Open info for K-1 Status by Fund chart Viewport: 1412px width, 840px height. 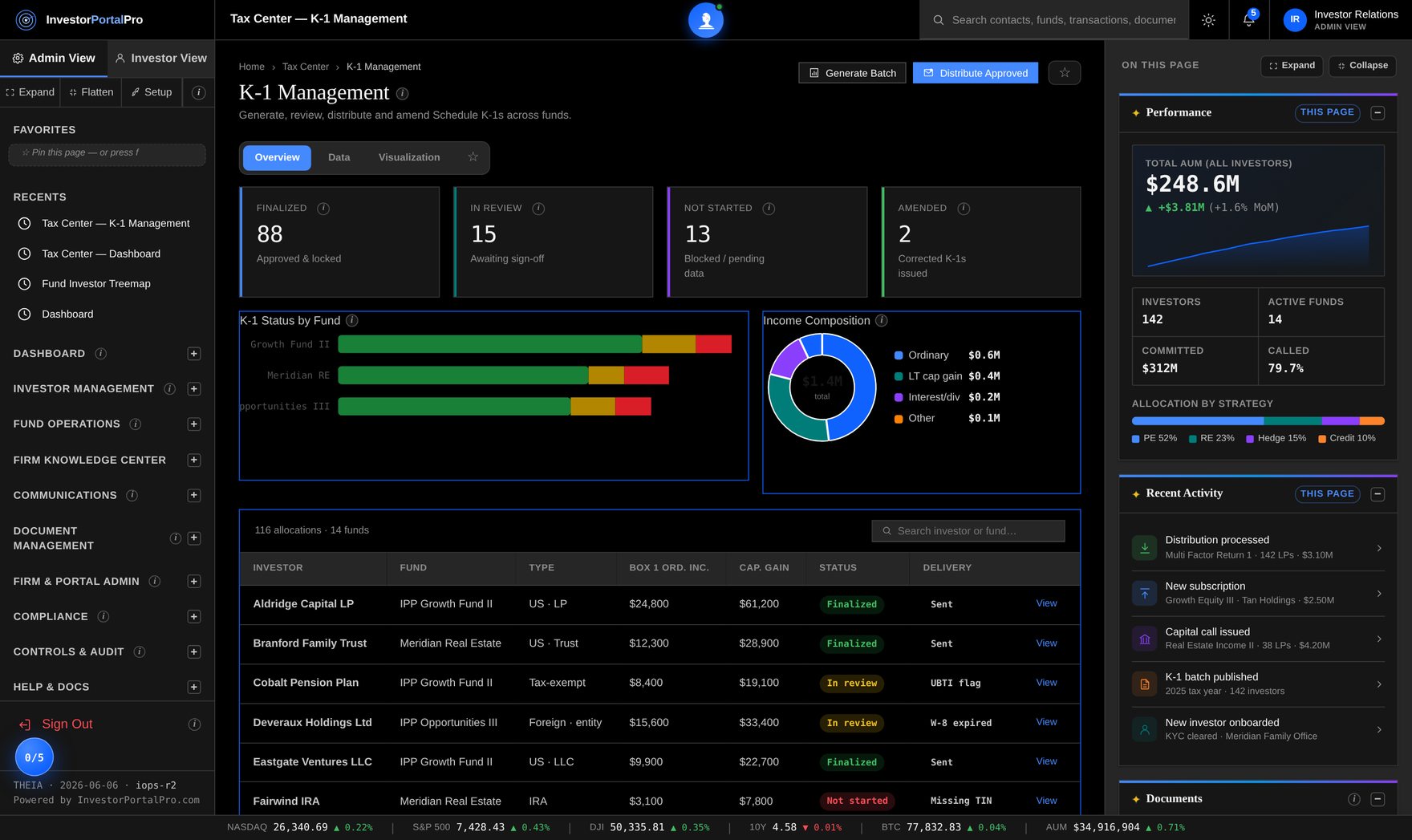click(x=352, y=321)
